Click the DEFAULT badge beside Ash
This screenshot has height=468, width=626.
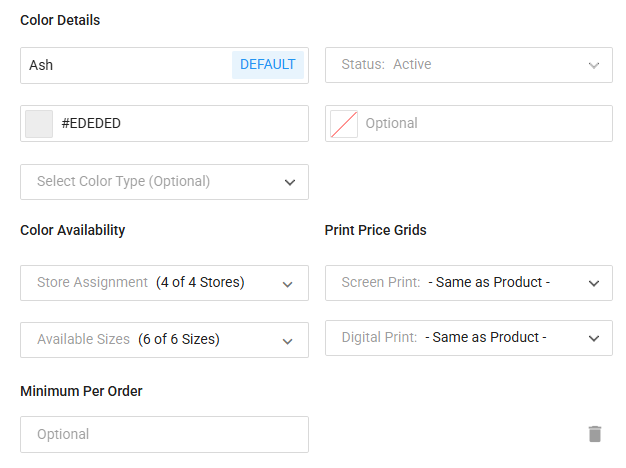click(268, 65)
